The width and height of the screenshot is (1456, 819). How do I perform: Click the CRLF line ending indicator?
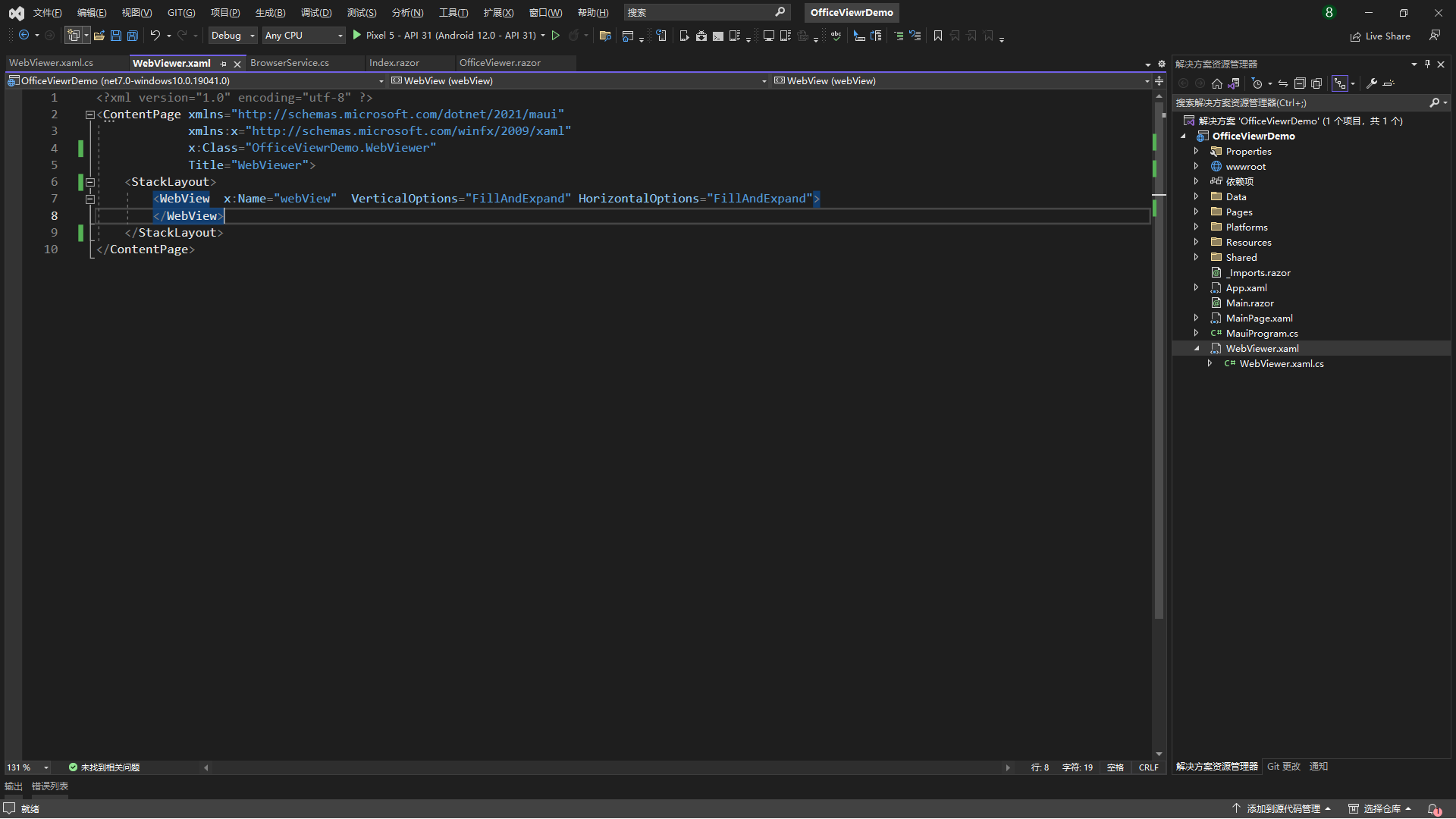pyautogui.click(x=1148, y=767)
